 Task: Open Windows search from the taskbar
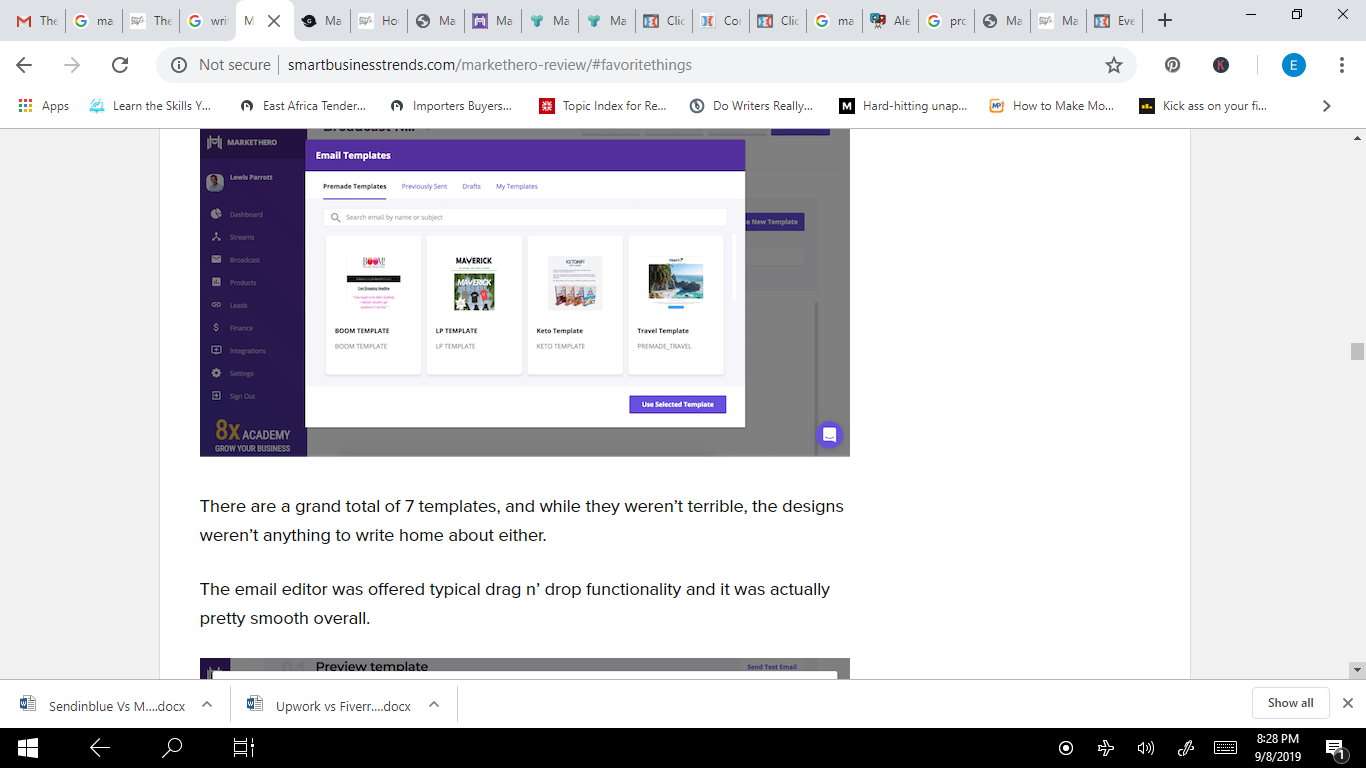click(172, 748)
